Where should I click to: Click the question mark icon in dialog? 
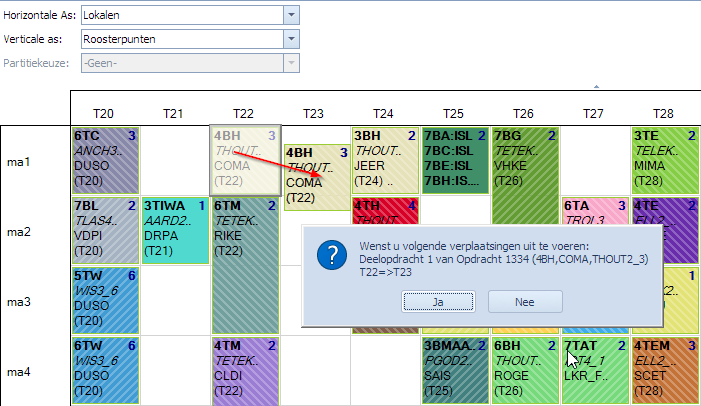(x=332, y=255)
